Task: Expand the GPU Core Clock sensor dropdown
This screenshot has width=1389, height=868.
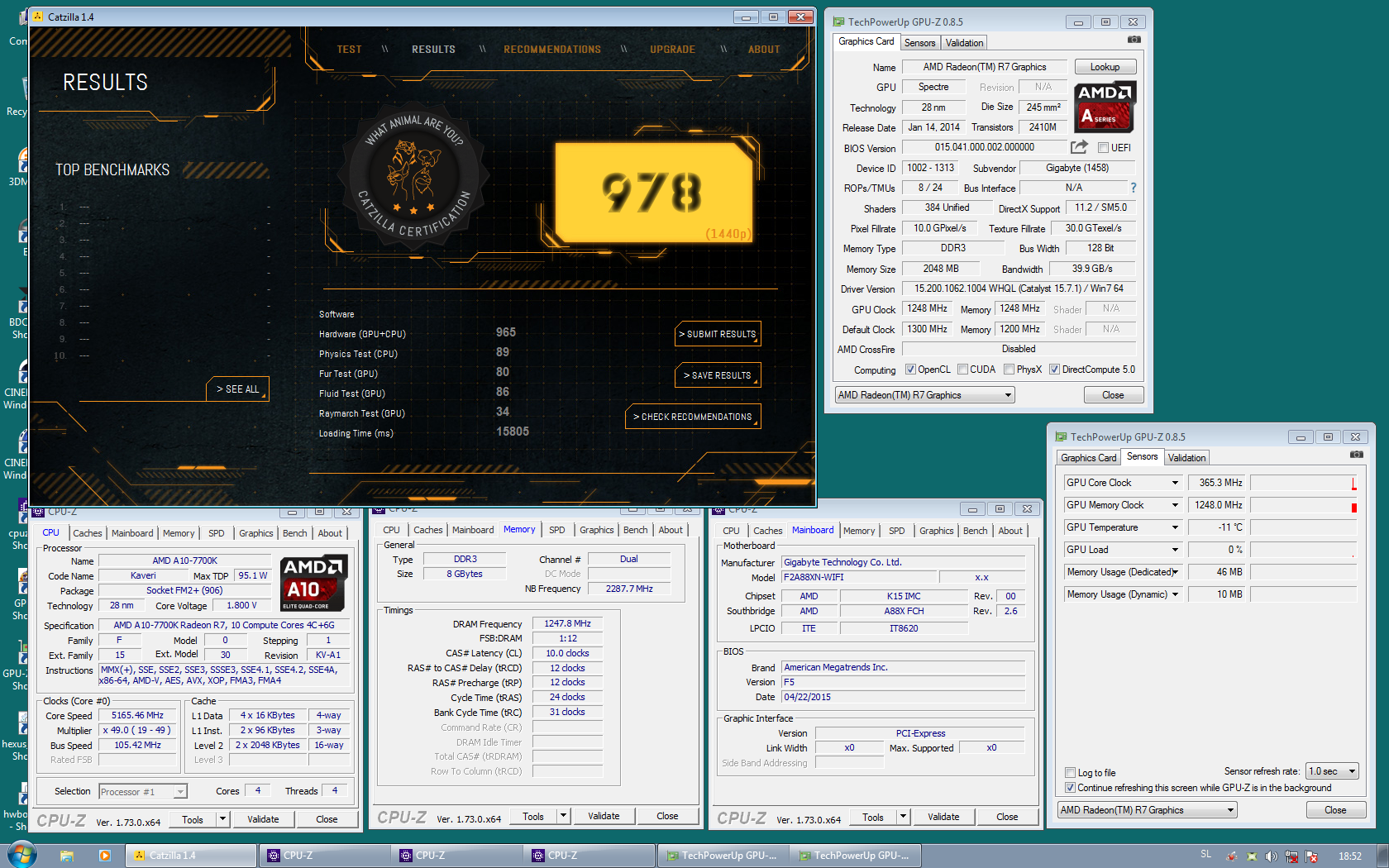Action: (1175, 483)
